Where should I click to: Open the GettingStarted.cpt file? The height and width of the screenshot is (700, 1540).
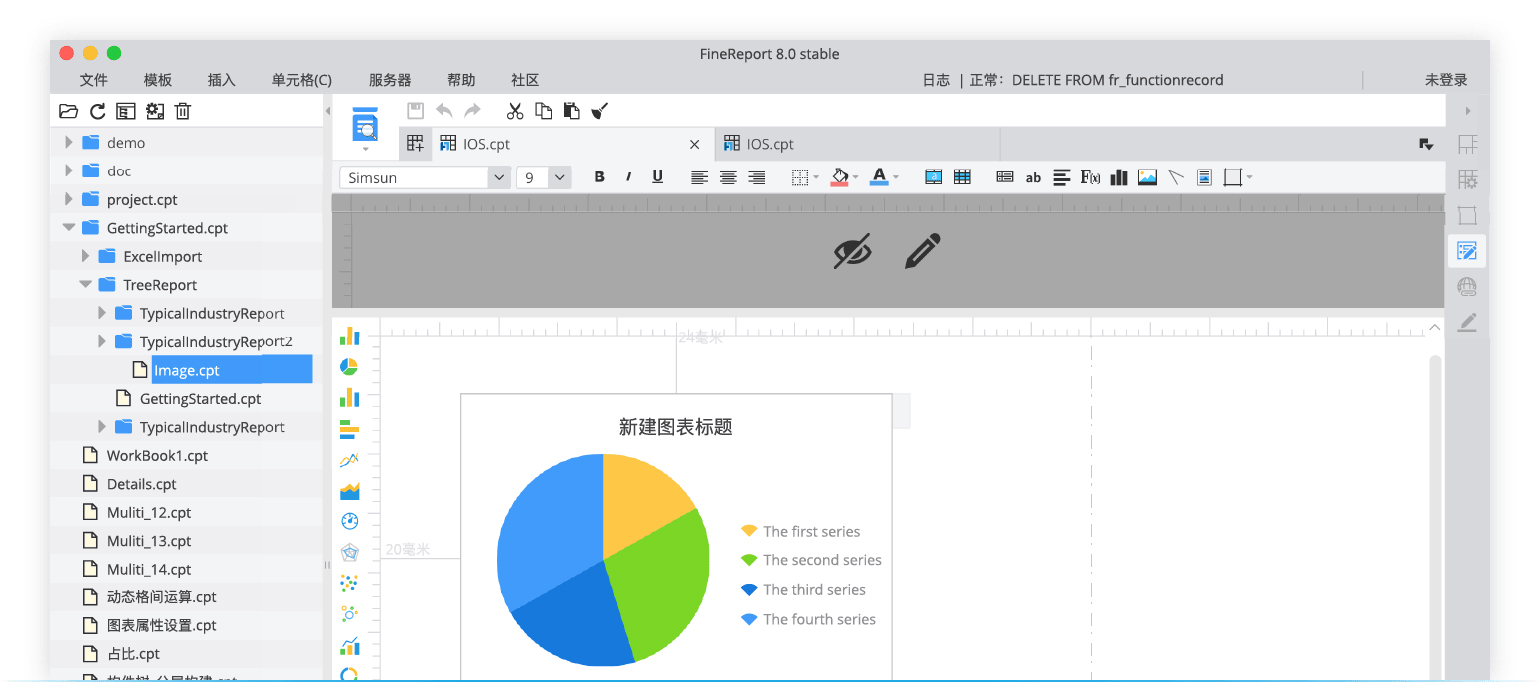point(200,399)
